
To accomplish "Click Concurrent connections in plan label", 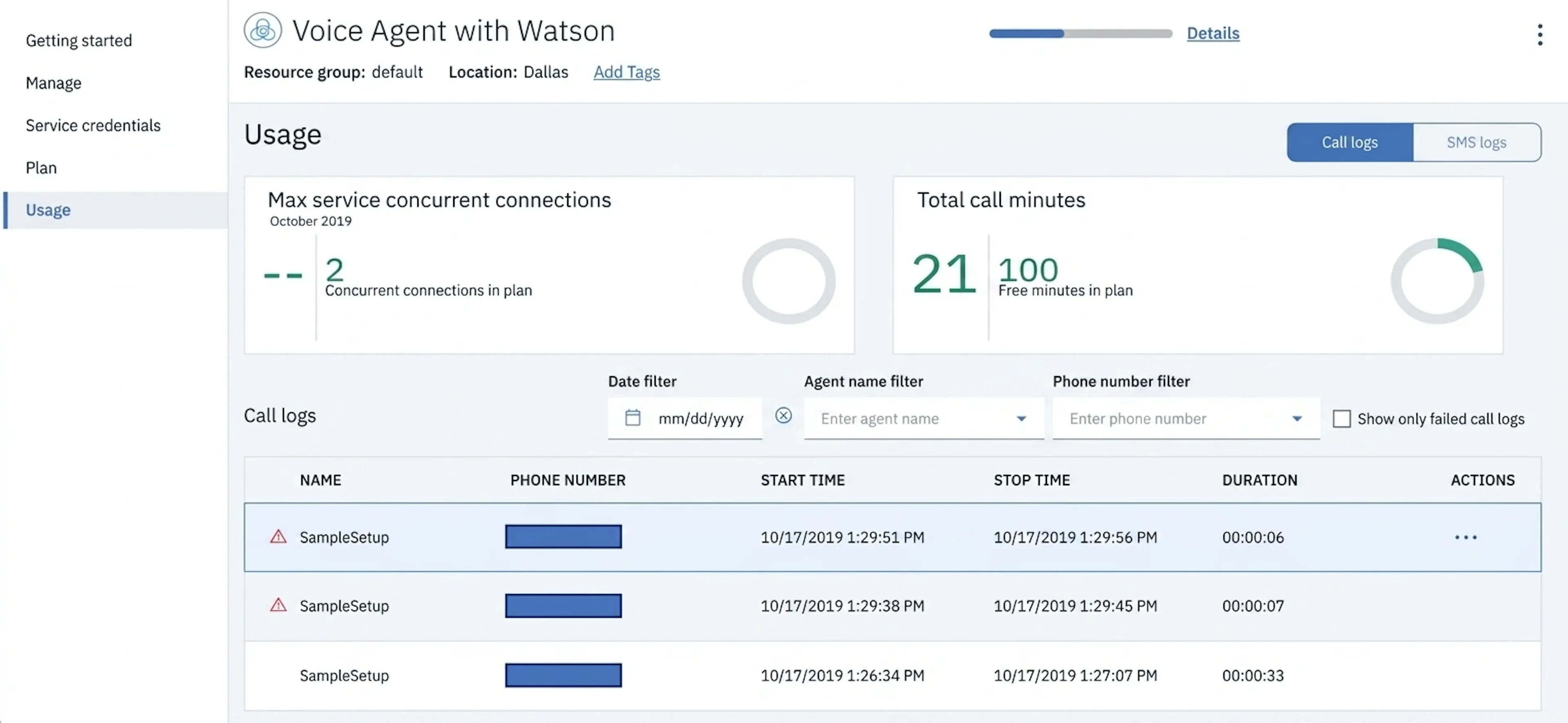I will pyautogui.click(x=428, y=290).
